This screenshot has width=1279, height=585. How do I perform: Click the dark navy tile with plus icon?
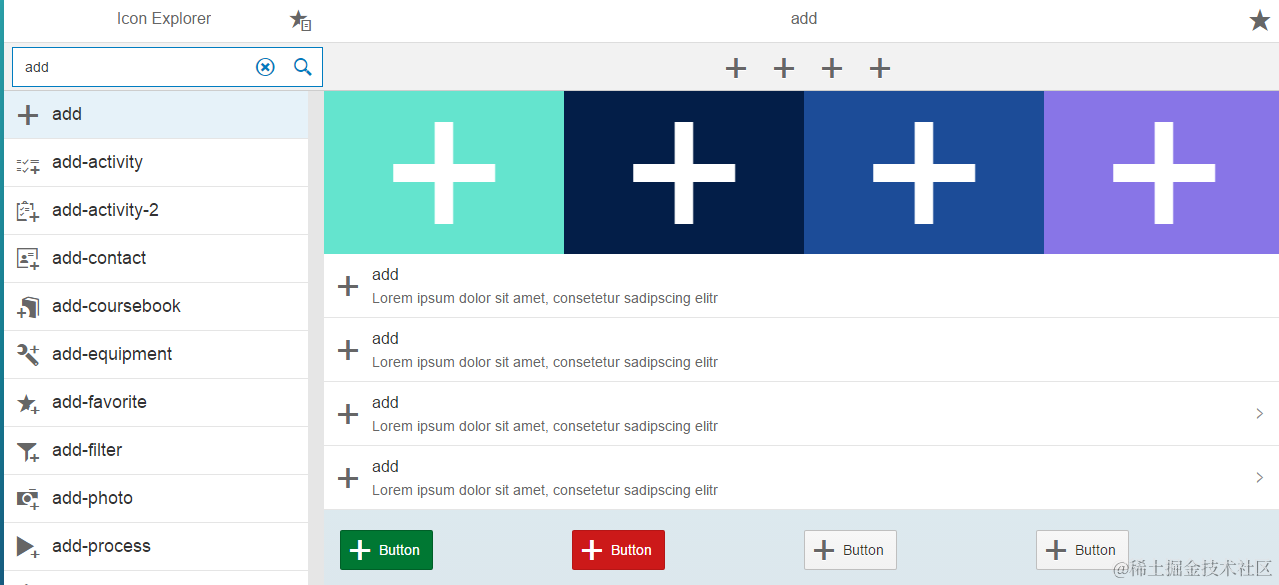[x=684, y=172]
